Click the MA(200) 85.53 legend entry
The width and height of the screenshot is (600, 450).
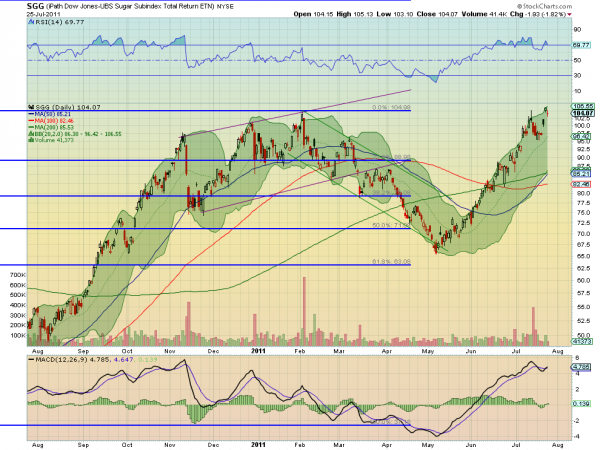pos(51,127)
